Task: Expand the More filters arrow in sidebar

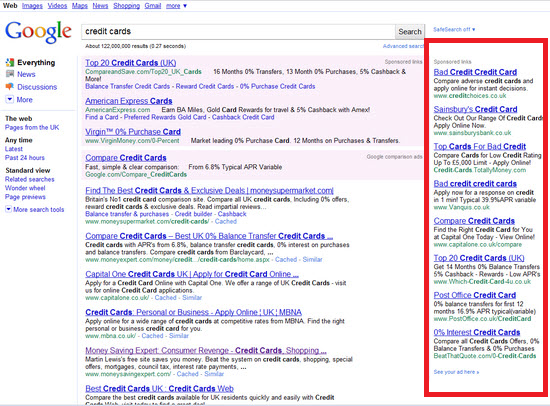Action: point(10,100)
